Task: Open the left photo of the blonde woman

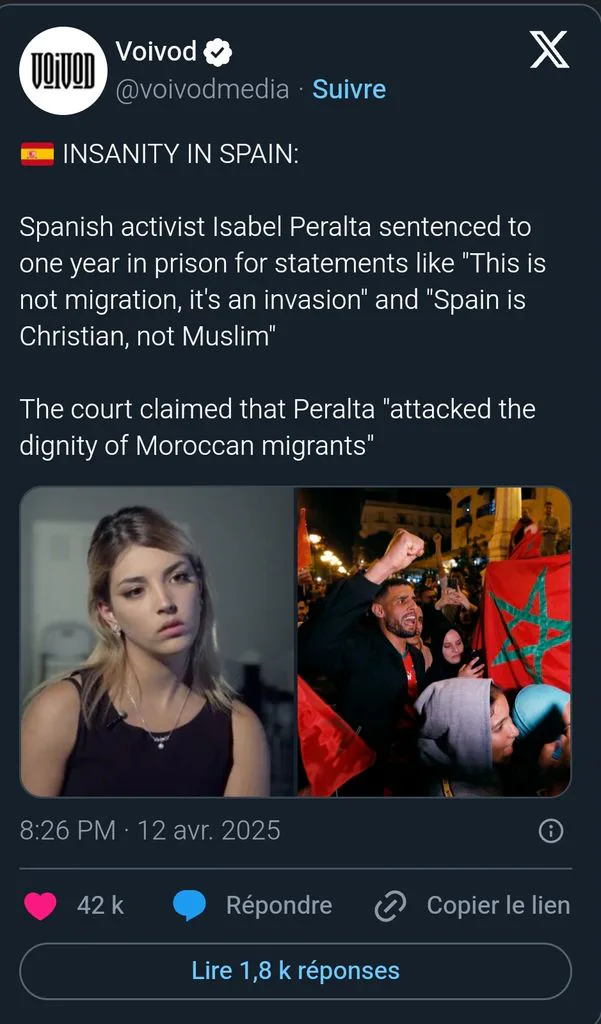Action: (157, 641)
